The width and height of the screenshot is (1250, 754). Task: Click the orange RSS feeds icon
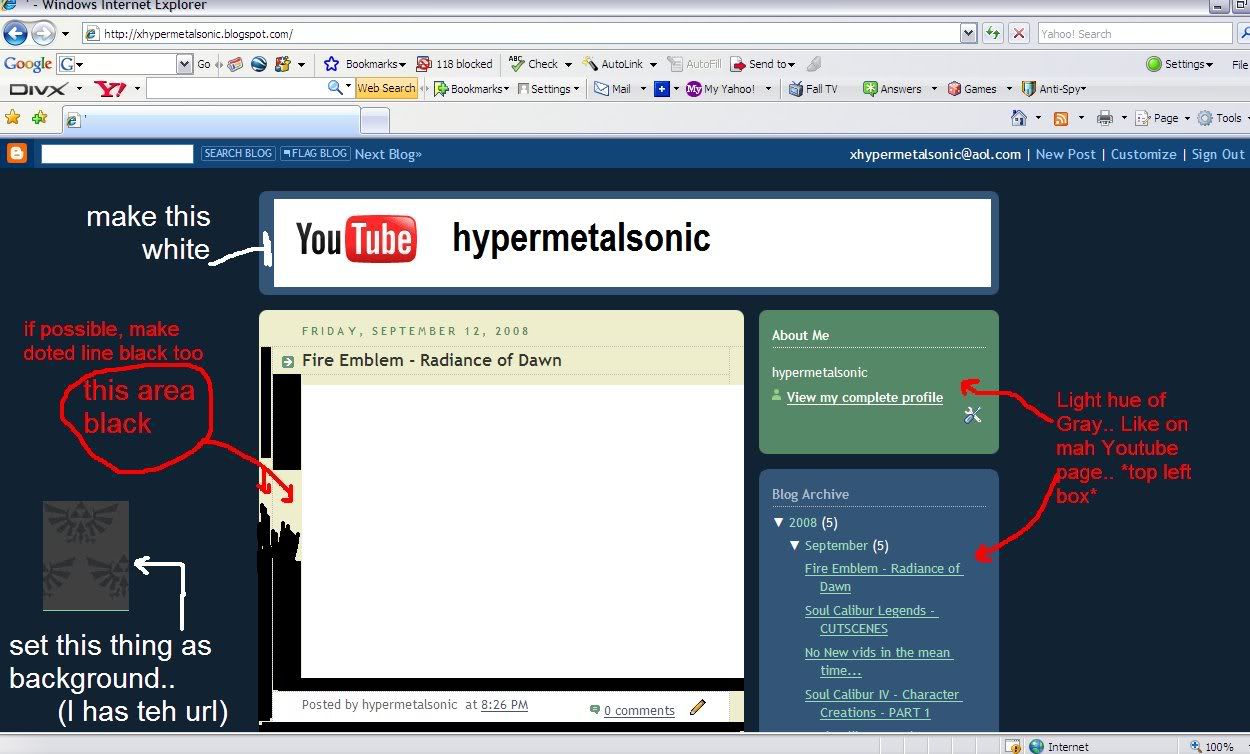point(1061,118)
